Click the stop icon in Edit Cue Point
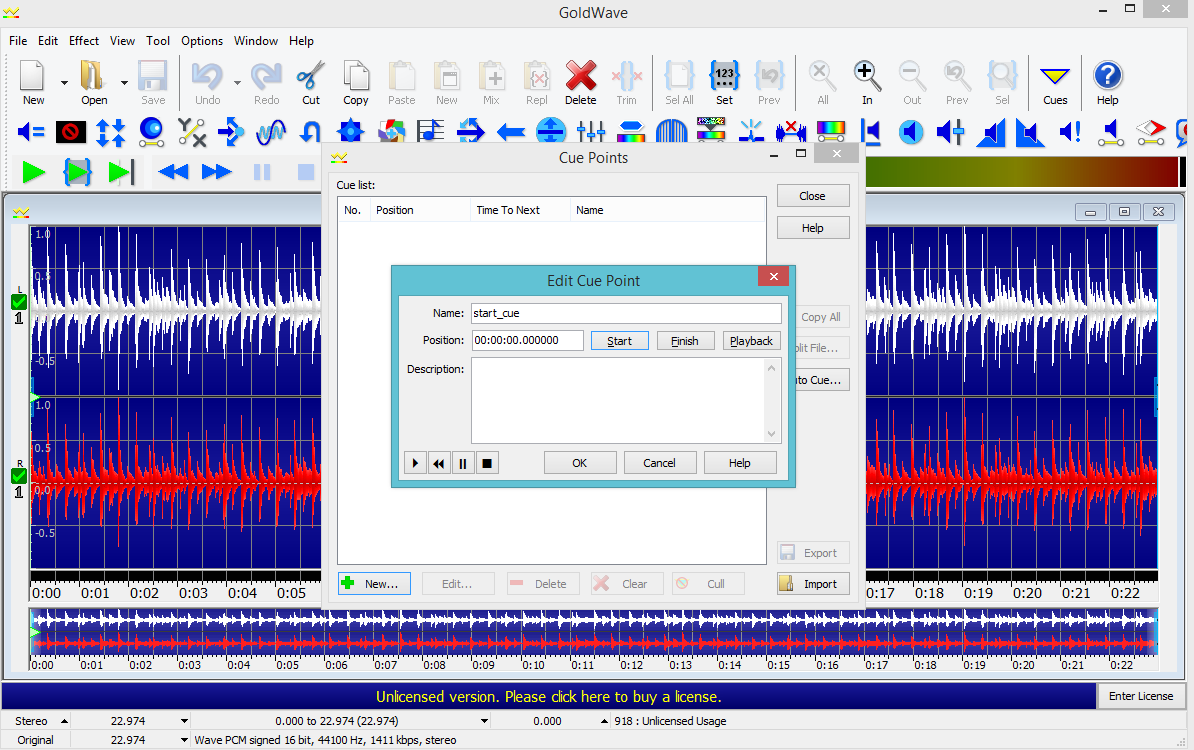Image resolution: width=1194 pixels, height=750 pixels. click(487, 463)
